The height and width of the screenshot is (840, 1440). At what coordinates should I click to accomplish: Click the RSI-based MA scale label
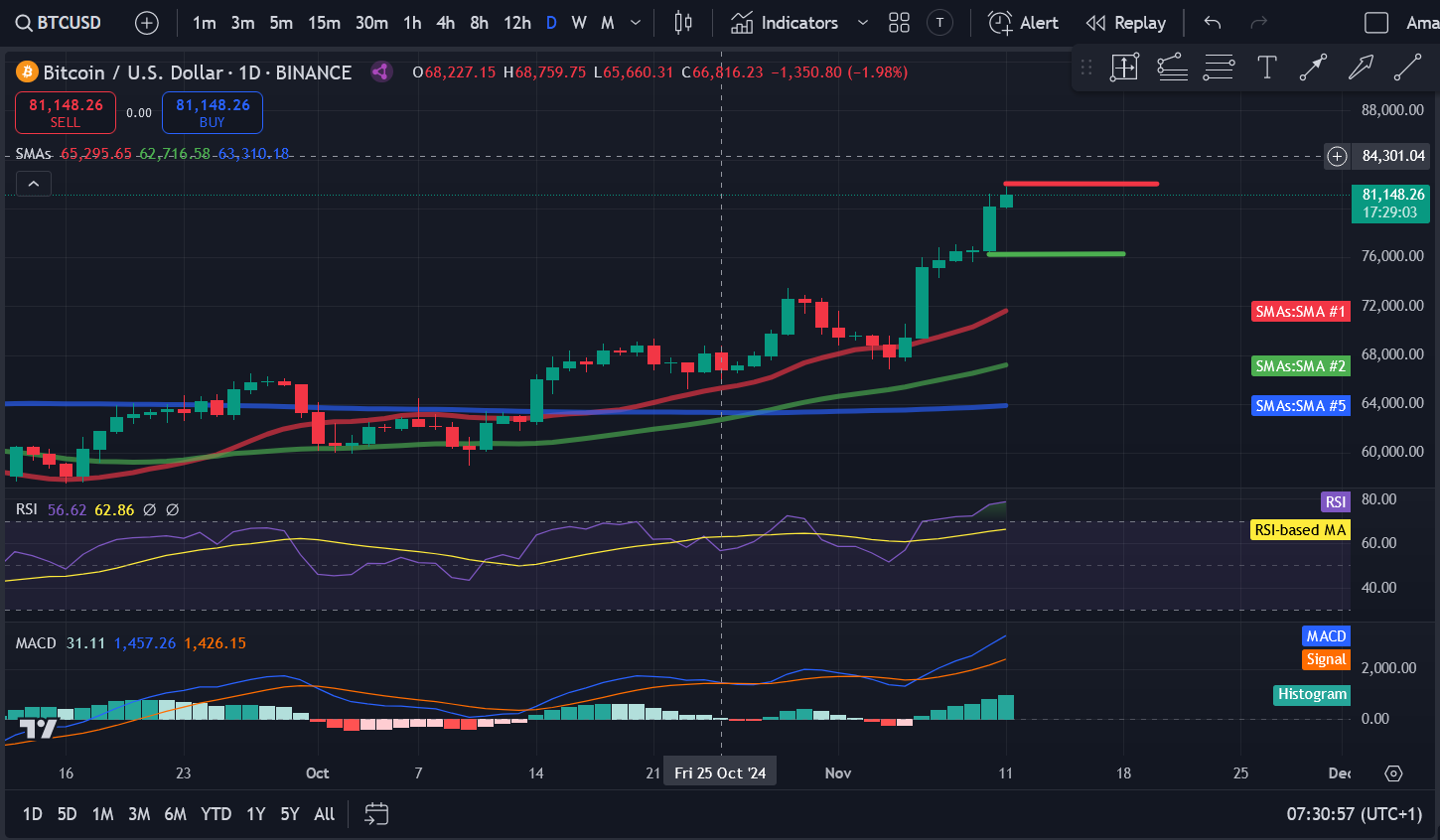tap(1300, 530)
